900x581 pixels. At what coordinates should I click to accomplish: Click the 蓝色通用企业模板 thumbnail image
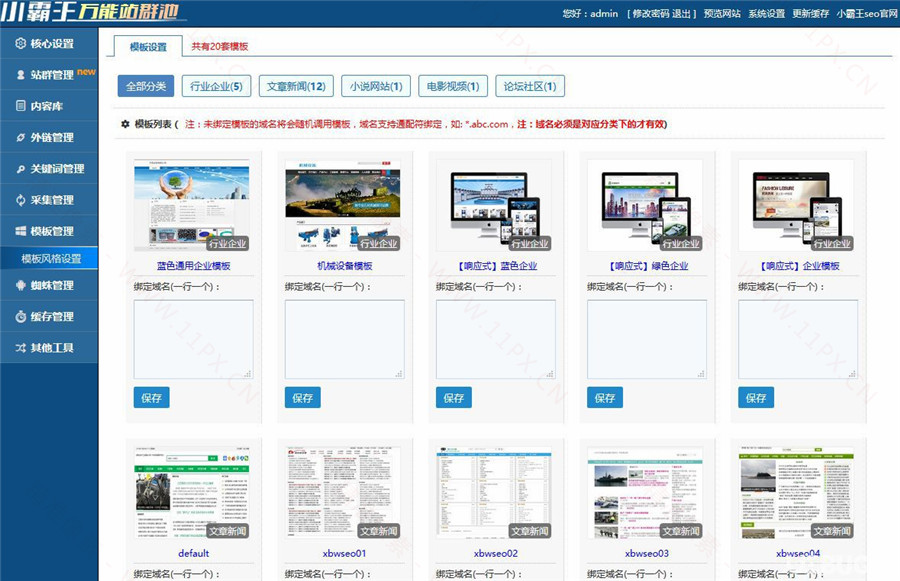tap(193, 204)
